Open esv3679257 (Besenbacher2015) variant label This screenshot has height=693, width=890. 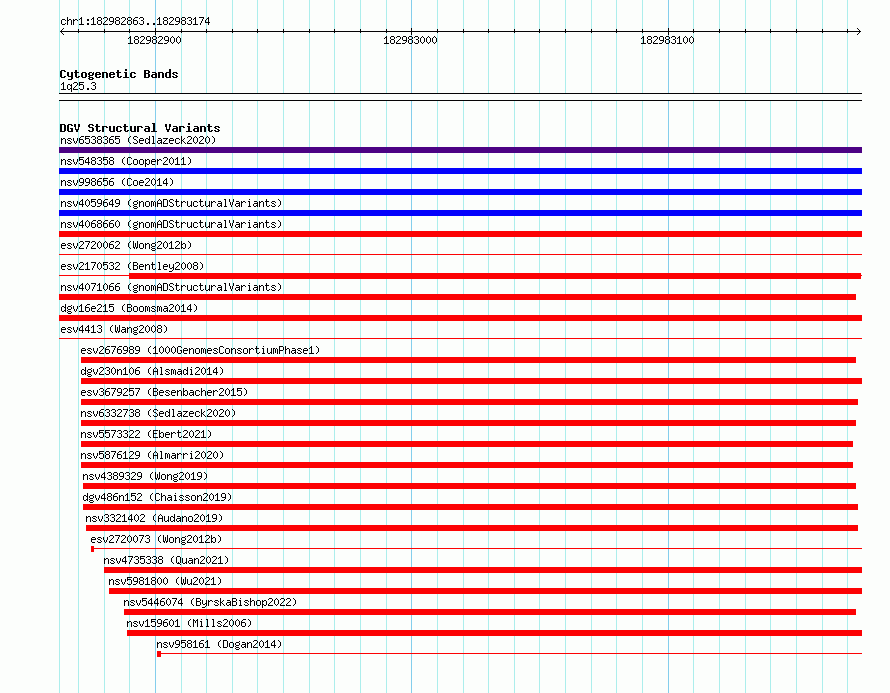(164, 392)
